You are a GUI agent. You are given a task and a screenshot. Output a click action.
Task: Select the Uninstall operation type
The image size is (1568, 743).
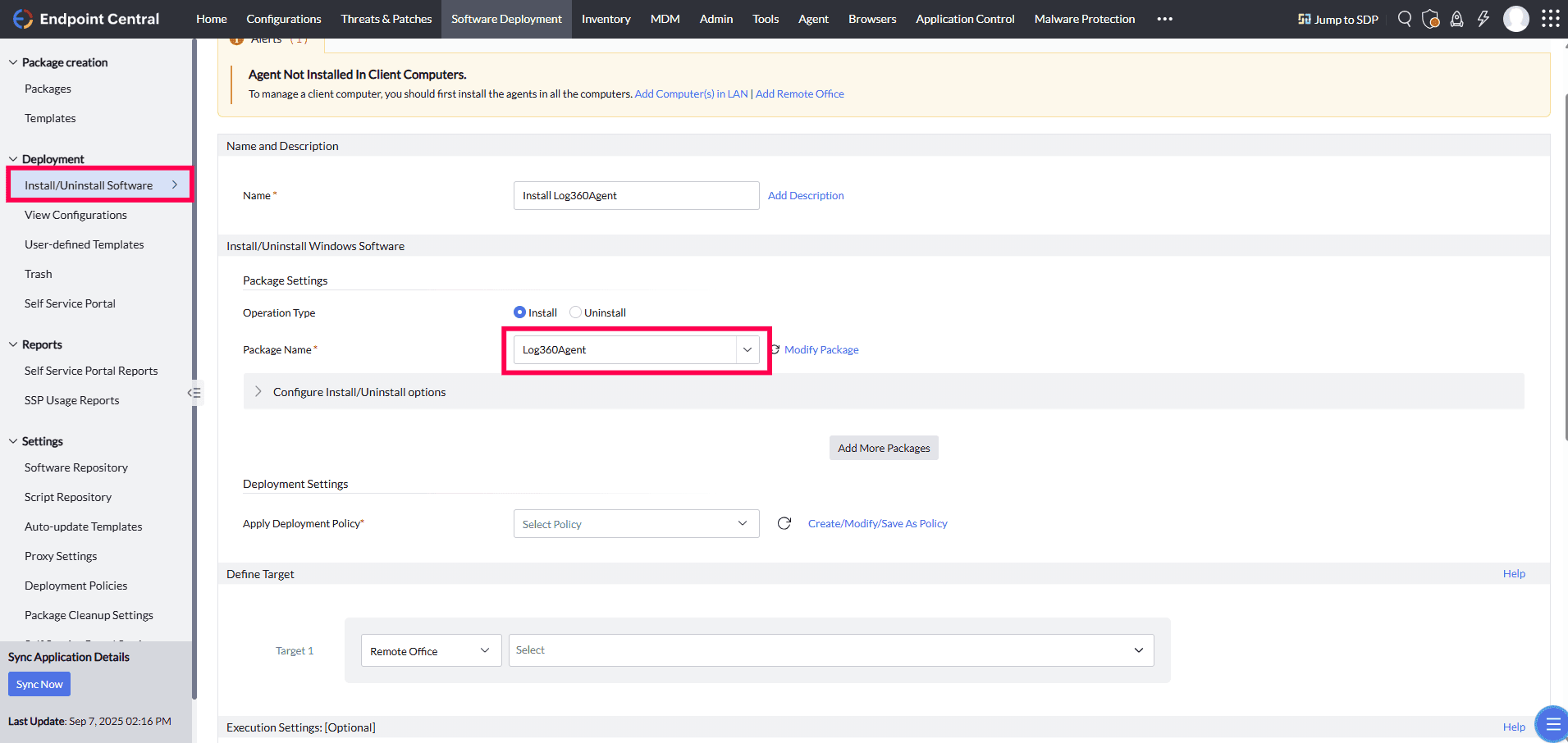coord(575,312)
